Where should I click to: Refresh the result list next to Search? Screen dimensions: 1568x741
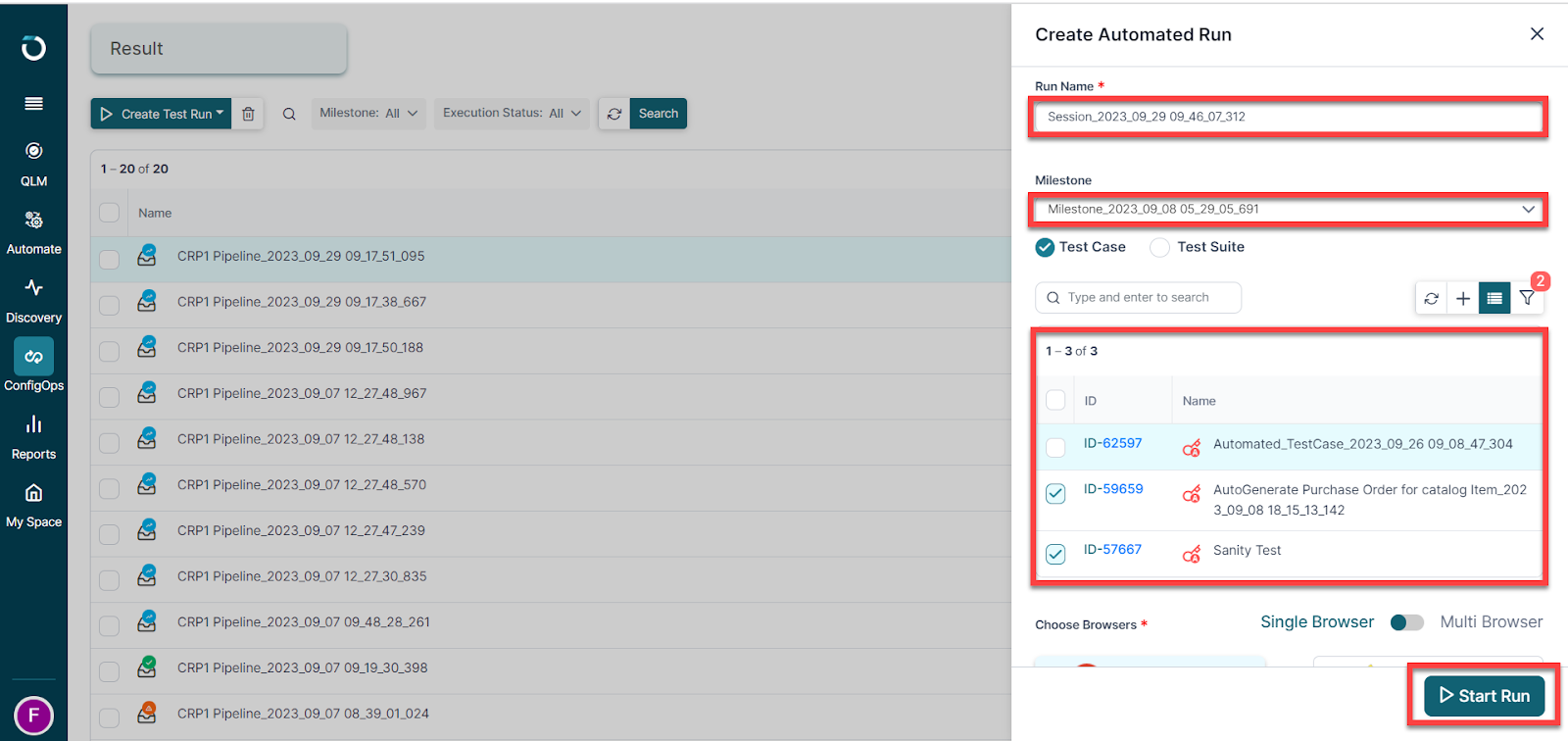(614, 114)
